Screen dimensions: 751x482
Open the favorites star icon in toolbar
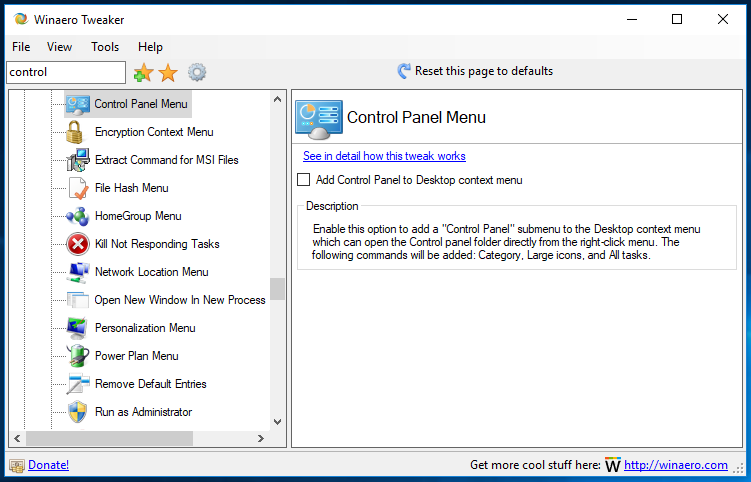pos(168,72)
